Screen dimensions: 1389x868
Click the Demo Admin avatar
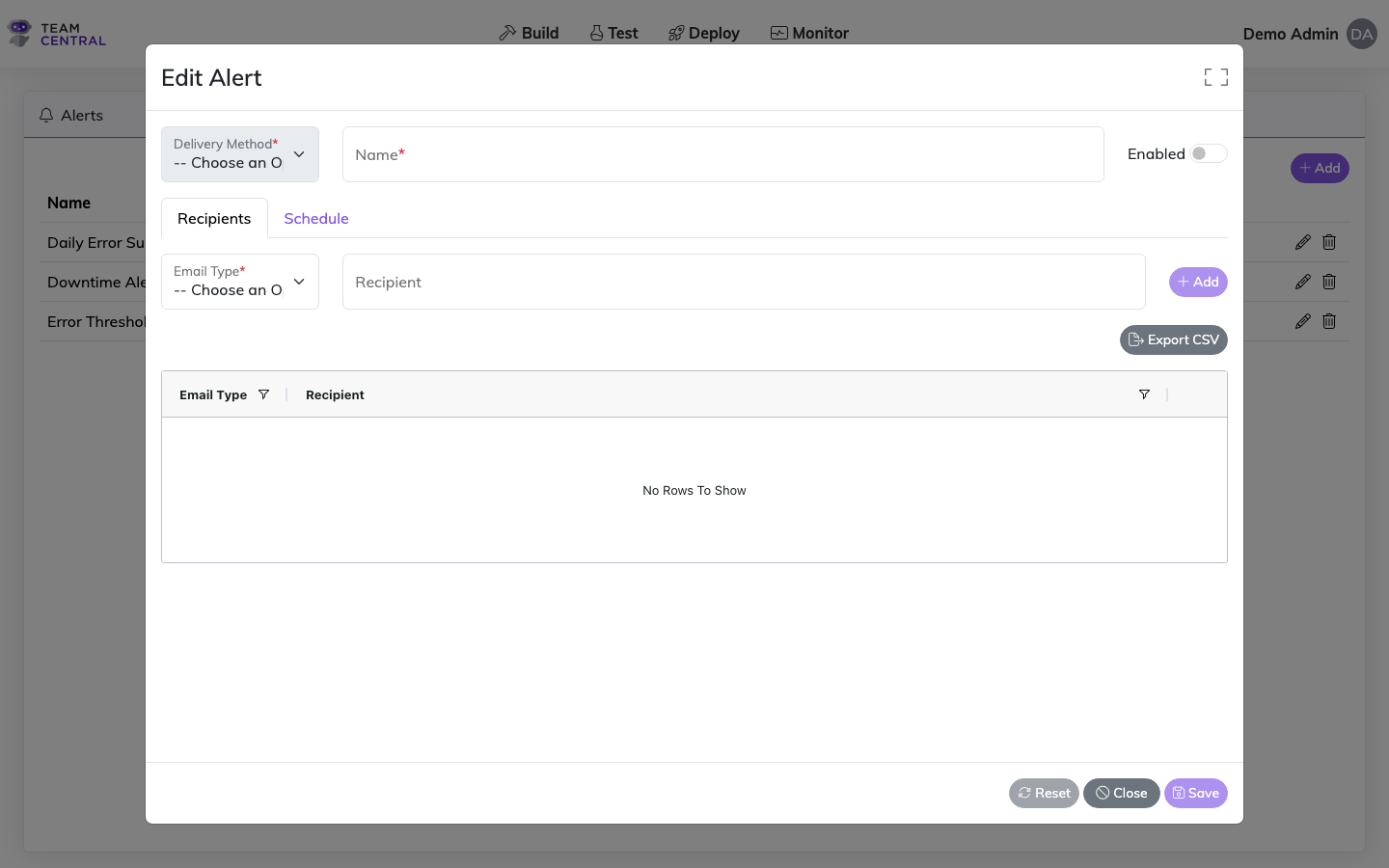click(x=1361, y=34)
